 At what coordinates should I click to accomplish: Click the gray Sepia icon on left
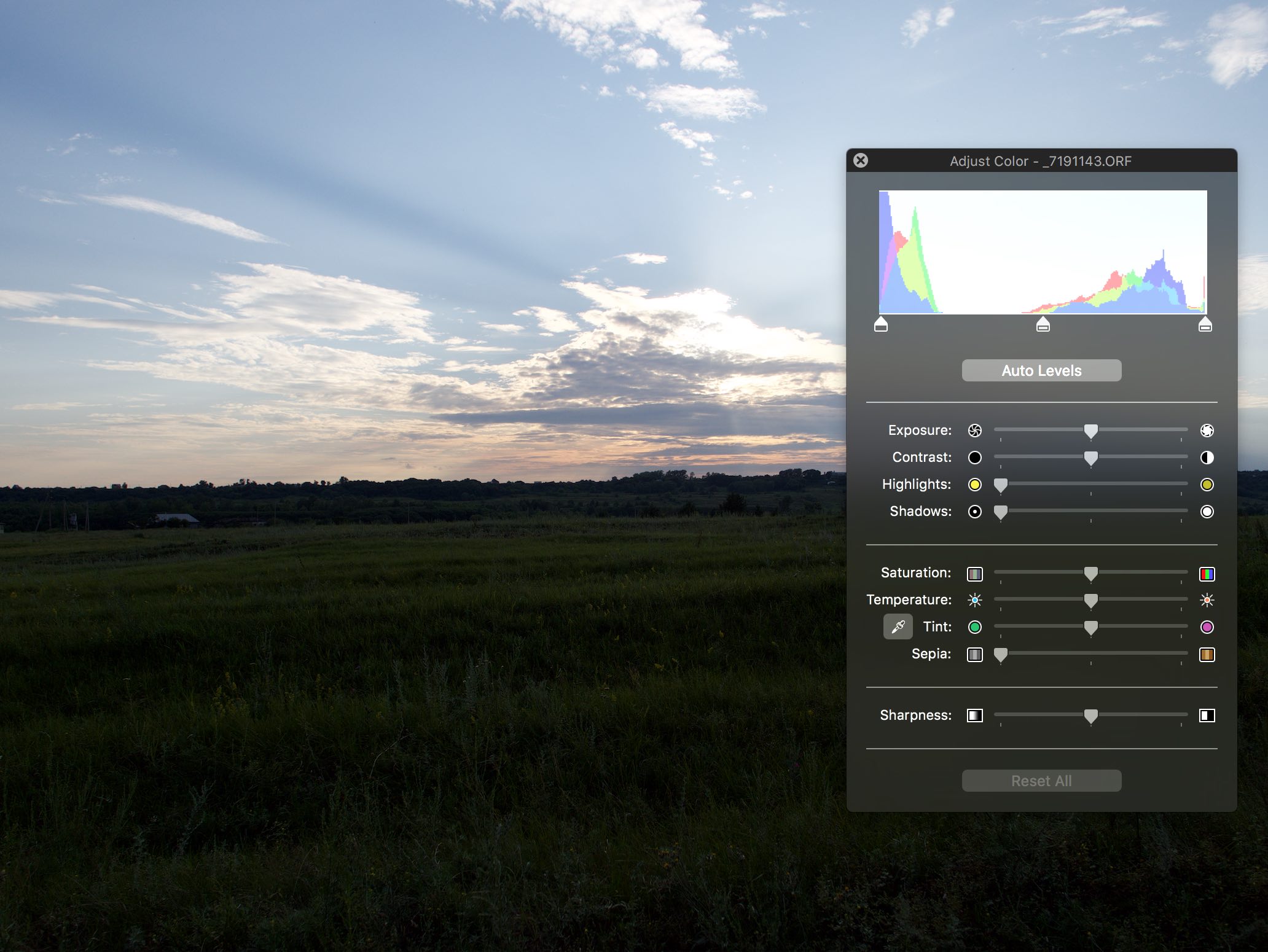click(975, 654)
